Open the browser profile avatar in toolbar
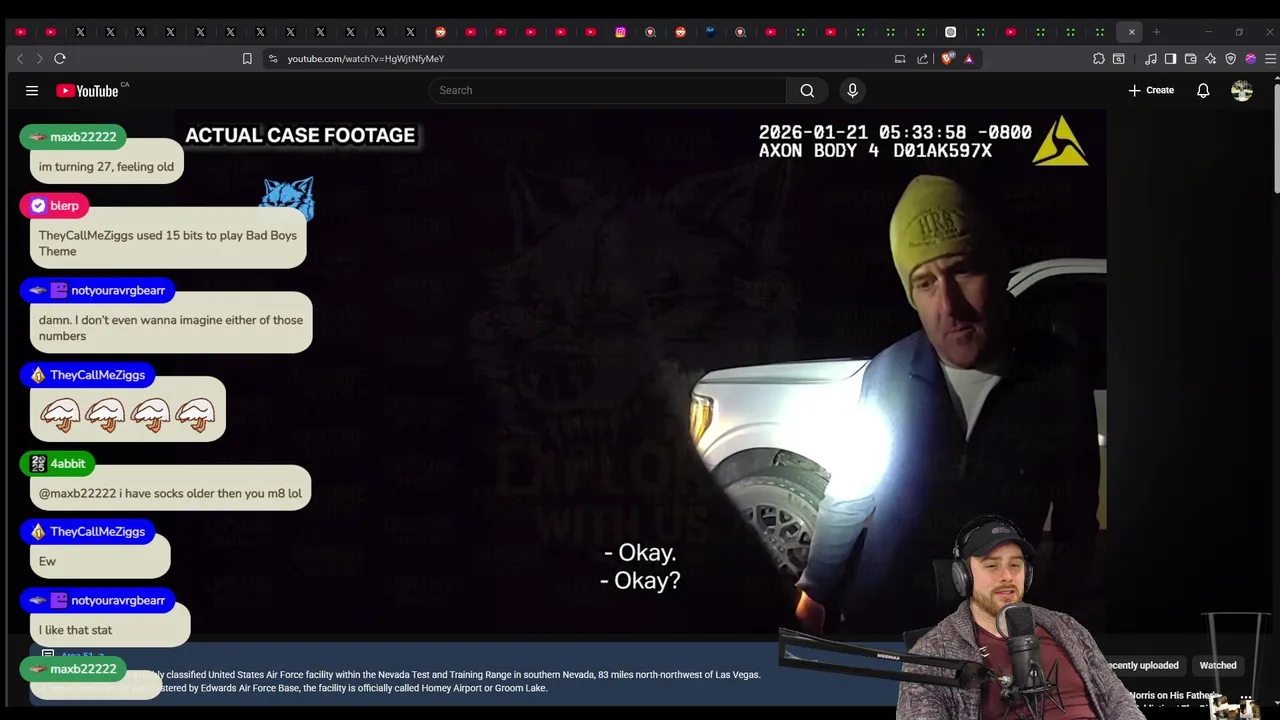The width and height of the screenshot is (1280, 720). pyautogui.click(x=1251, y=59)
